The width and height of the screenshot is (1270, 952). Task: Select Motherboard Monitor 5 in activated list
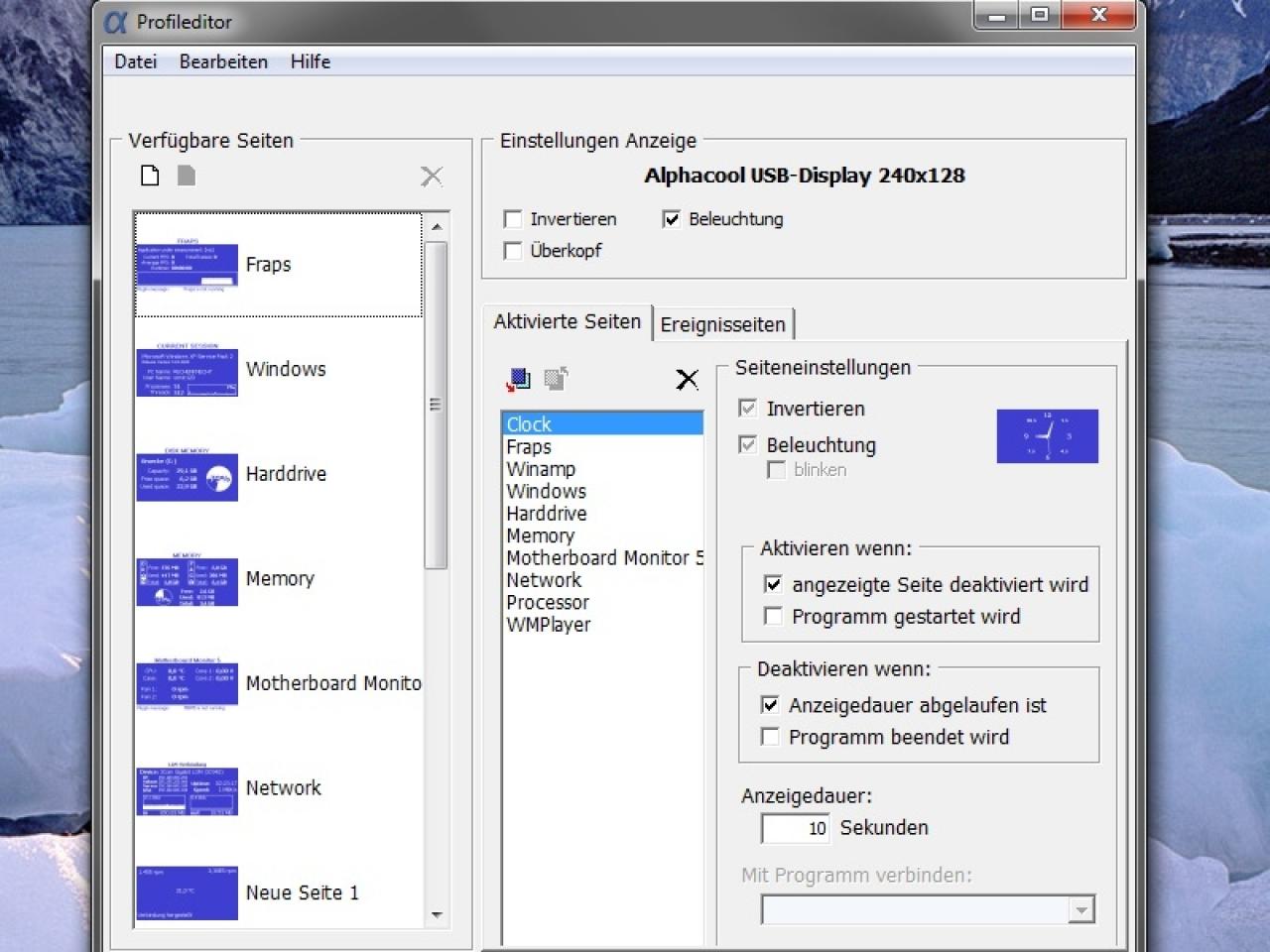(x=602, y=558)
